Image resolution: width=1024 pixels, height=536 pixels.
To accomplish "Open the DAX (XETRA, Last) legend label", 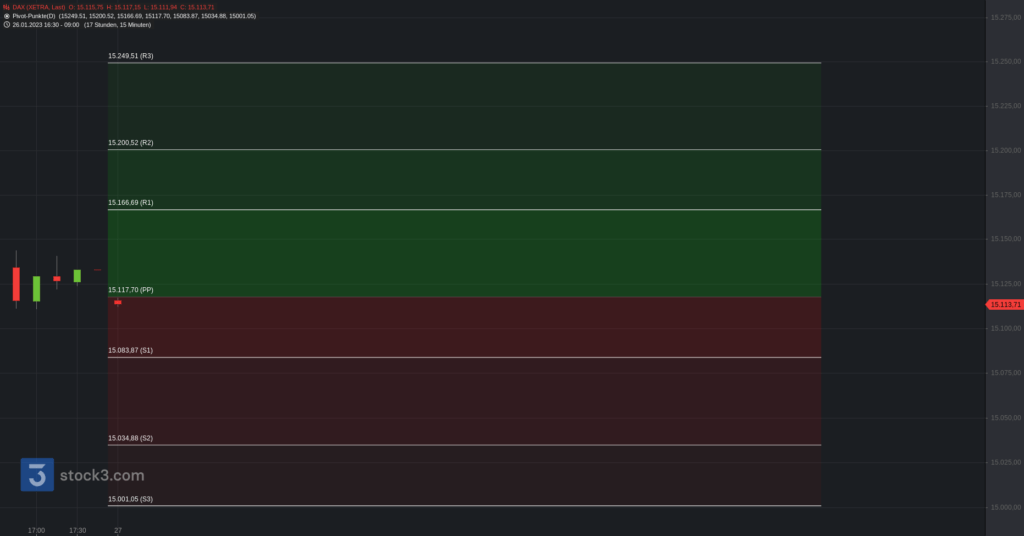I will coord(39,7).
